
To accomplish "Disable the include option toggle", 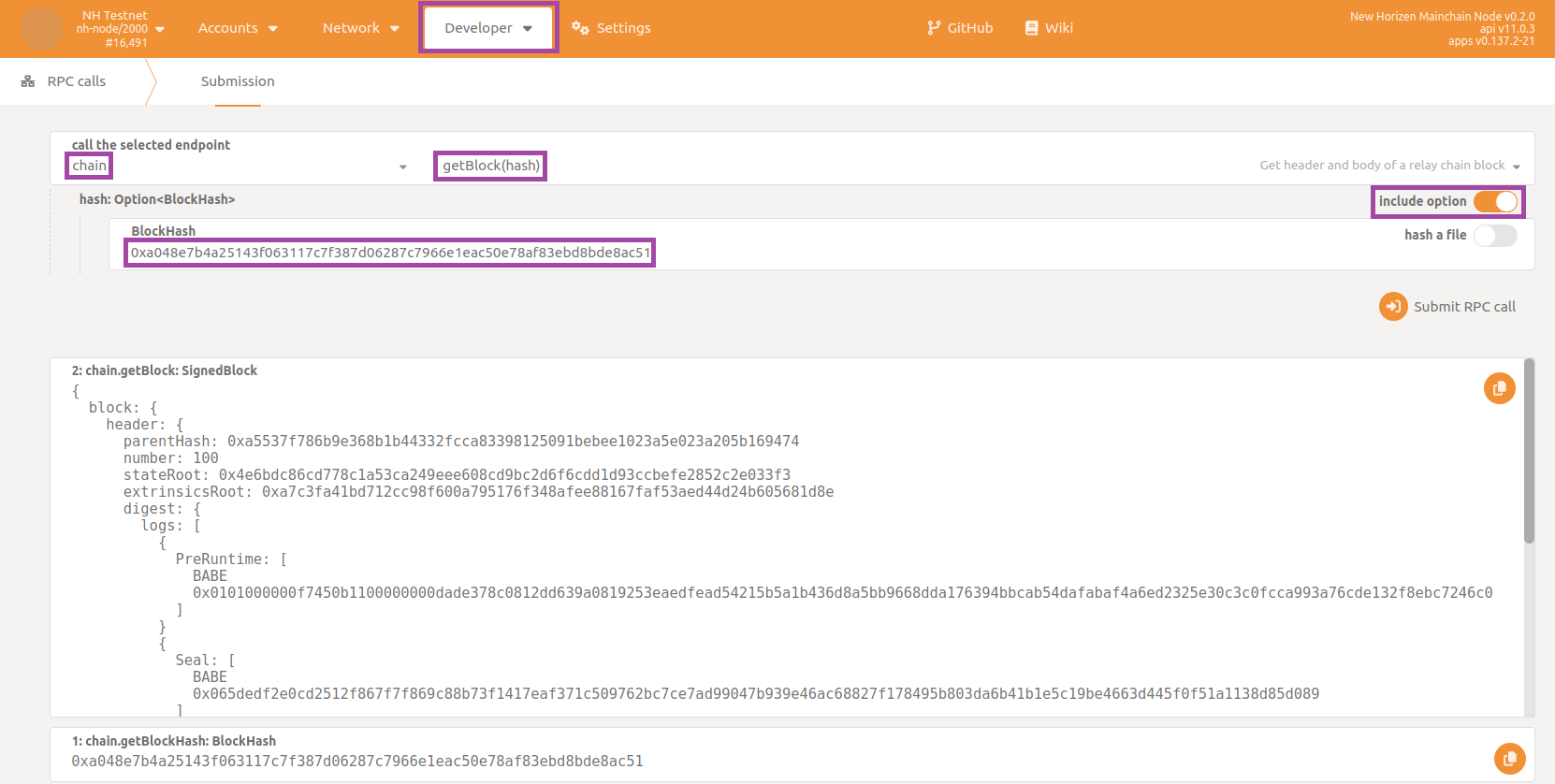I will (x=1494, y=202).
